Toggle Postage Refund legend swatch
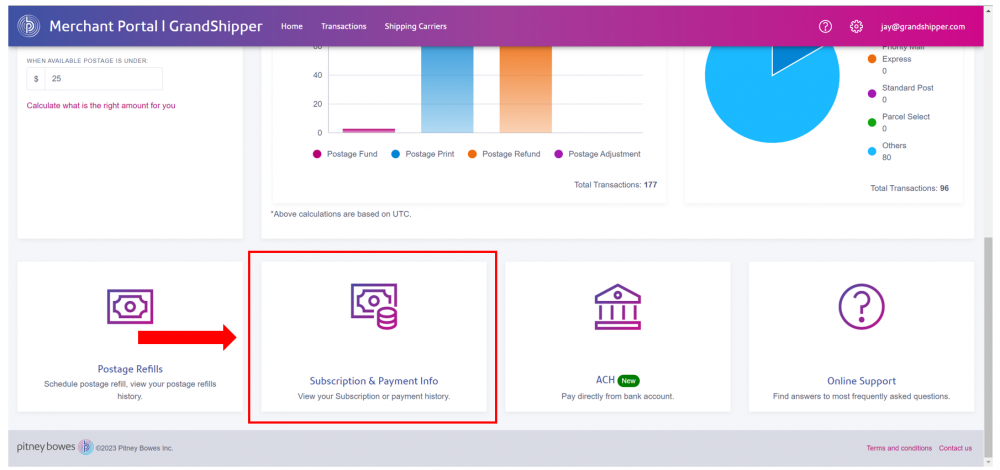1000x470 pixels. pos(472,154)
